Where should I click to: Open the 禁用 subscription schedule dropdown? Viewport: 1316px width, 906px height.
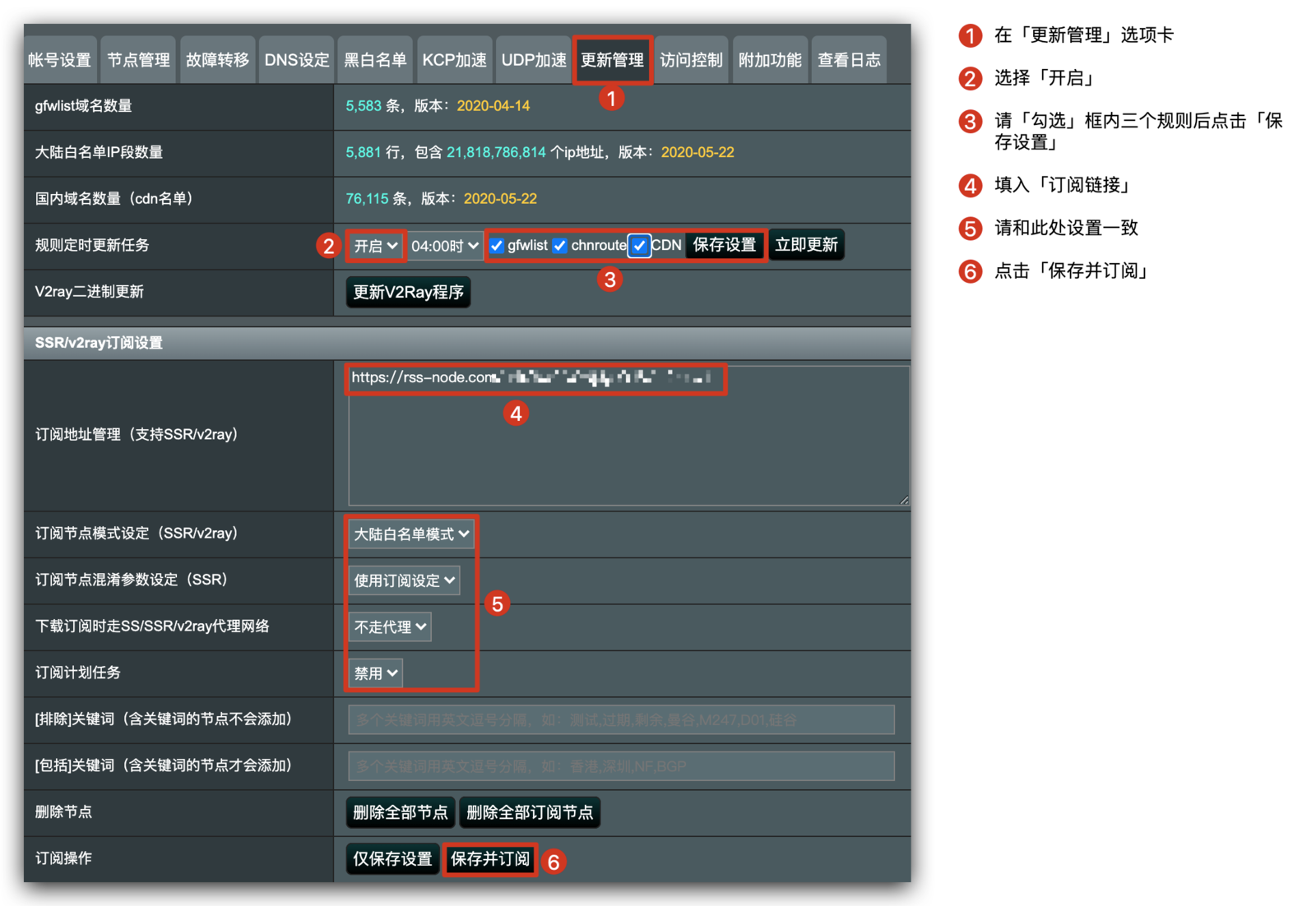click(x=376, y=673)
